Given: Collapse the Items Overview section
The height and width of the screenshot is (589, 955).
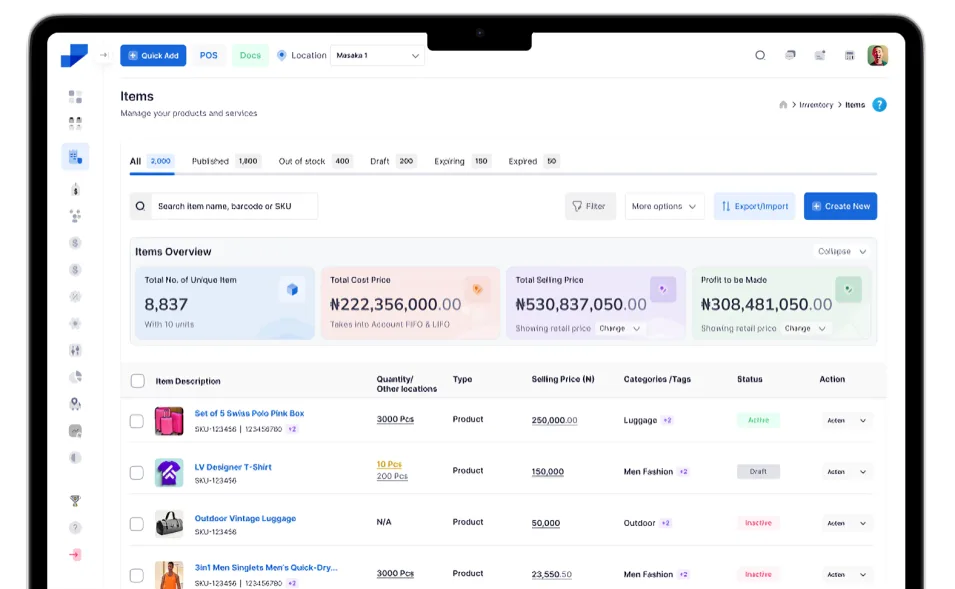Looking at the screenshot, I should coord(842,252).
